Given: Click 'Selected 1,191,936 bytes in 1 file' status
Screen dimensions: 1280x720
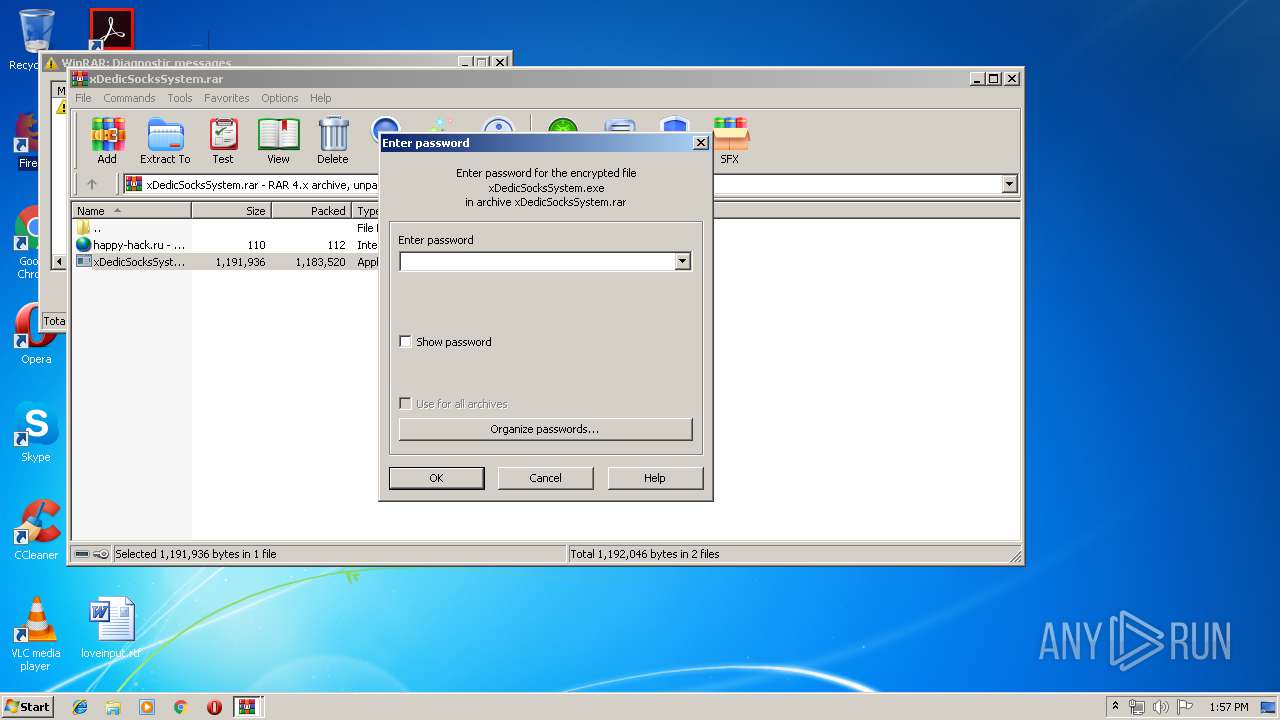Looking at the screenshot, I should point(196,554).
